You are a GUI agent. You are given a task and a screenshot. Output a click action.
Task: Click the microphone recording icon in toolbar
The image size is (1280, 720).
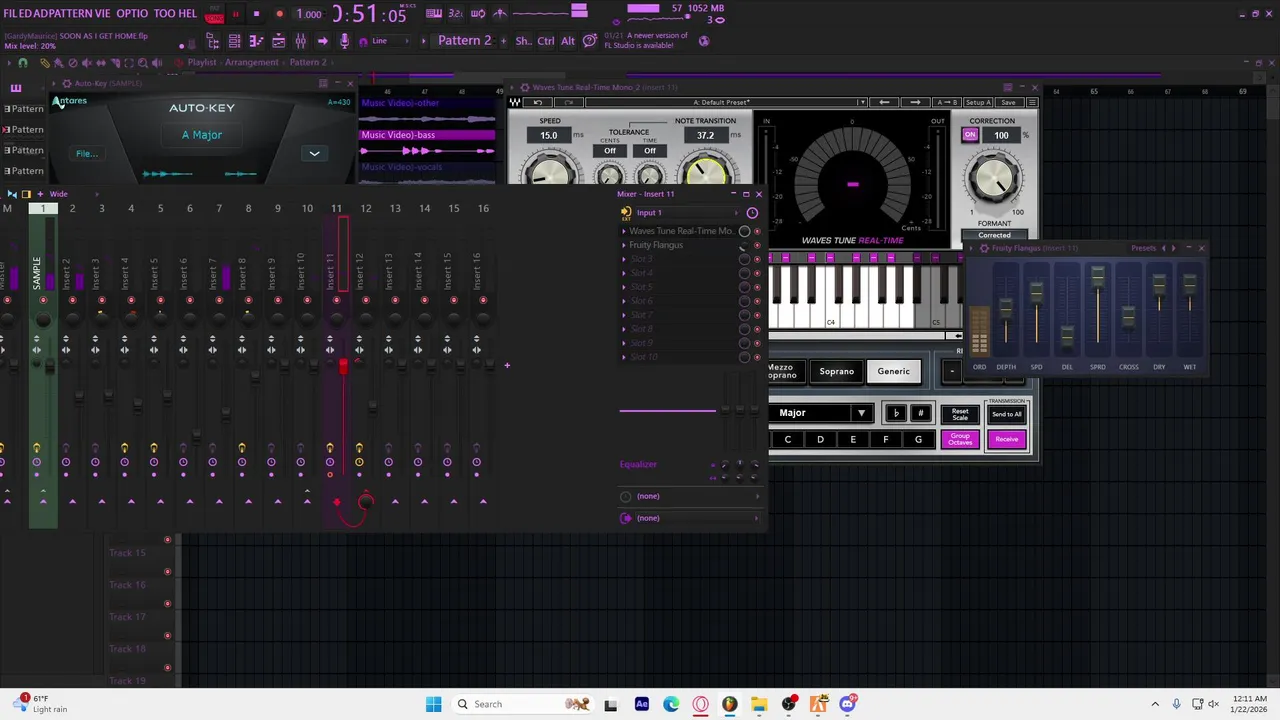click(x=345, y=41)
